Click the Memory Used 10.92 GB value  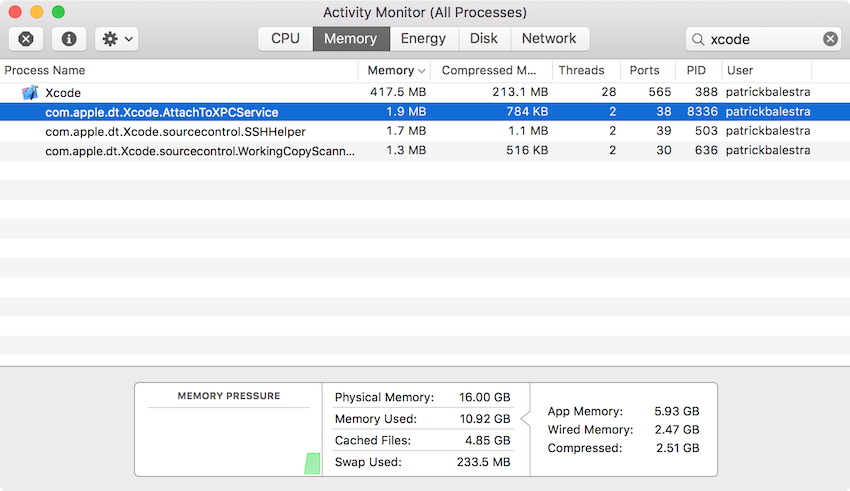point(485,419)
